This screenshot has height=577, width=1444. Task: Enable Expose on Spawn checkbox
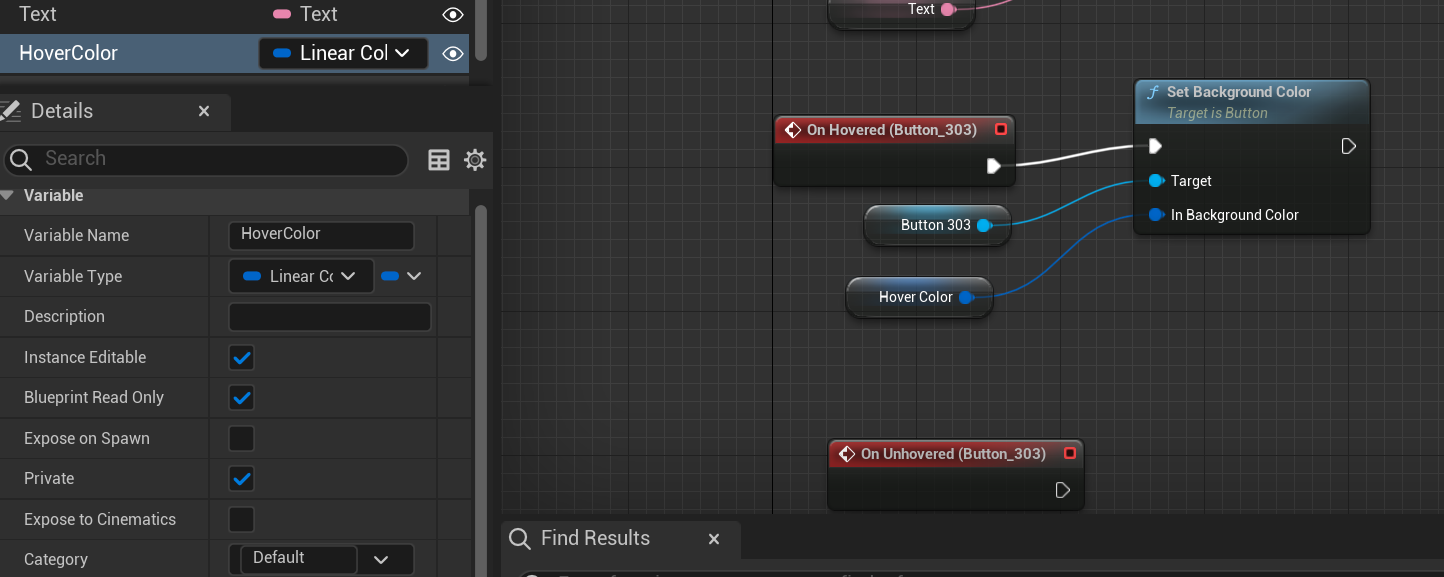click(241, 438)
